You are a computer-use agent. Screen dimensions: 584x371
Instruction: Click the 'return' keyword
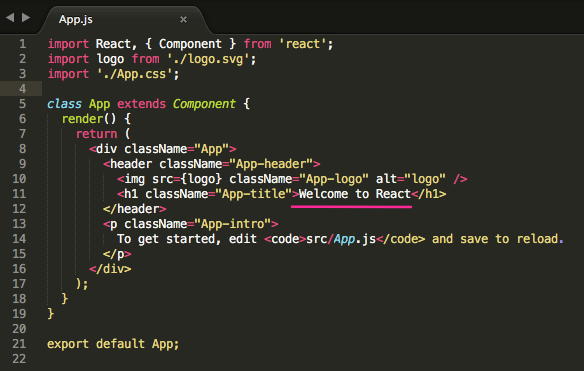[x=96, y=134]
